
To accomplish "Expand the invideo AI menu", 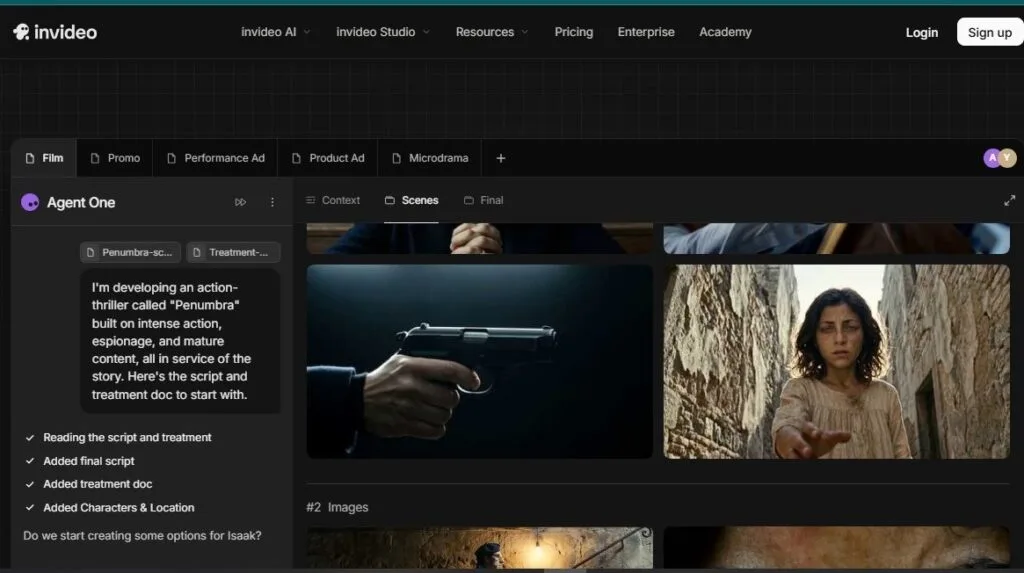I will [x=275, y=32].
